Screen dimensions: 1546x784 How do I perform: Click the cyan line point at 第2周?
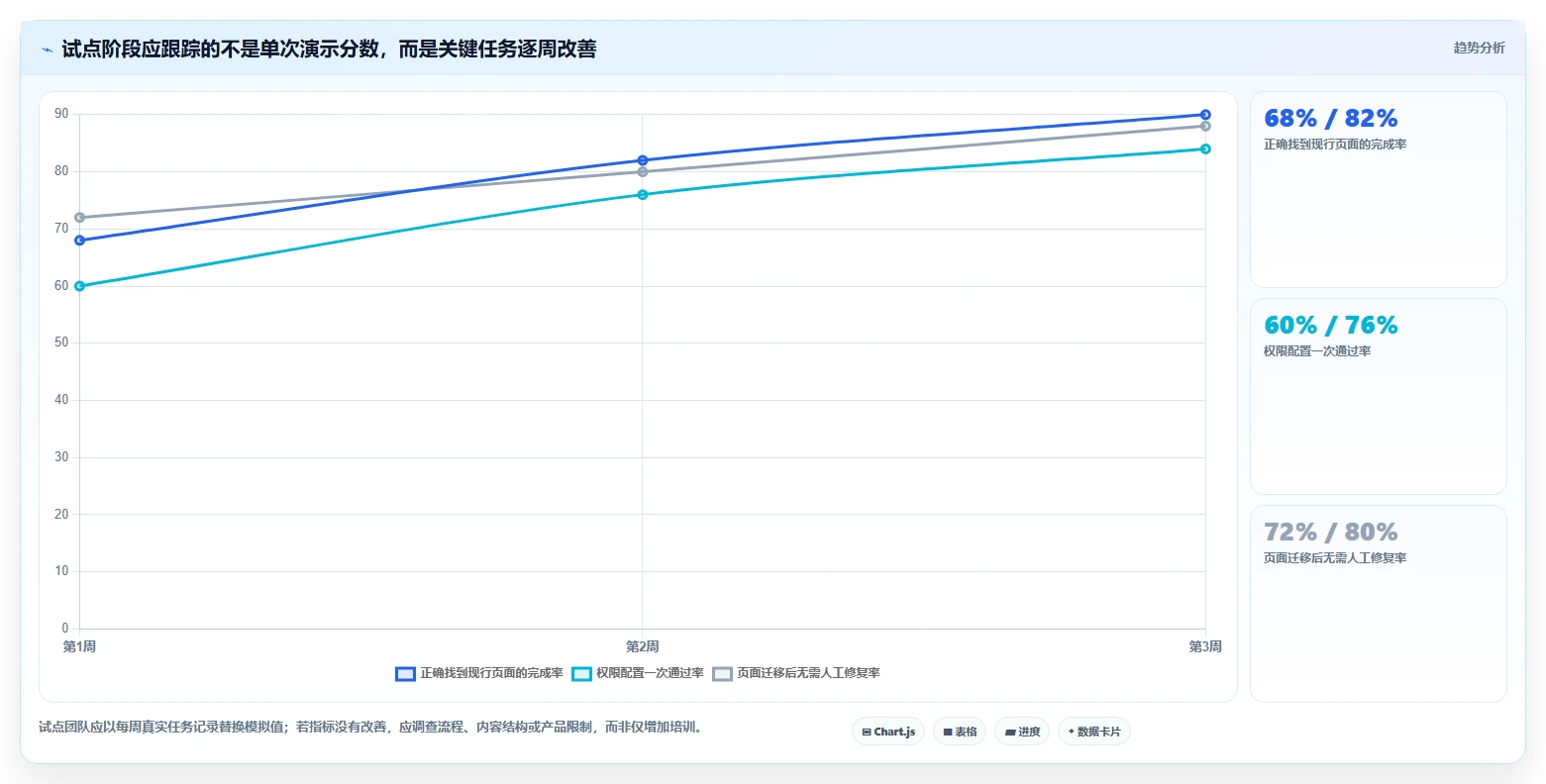[643, 195]
